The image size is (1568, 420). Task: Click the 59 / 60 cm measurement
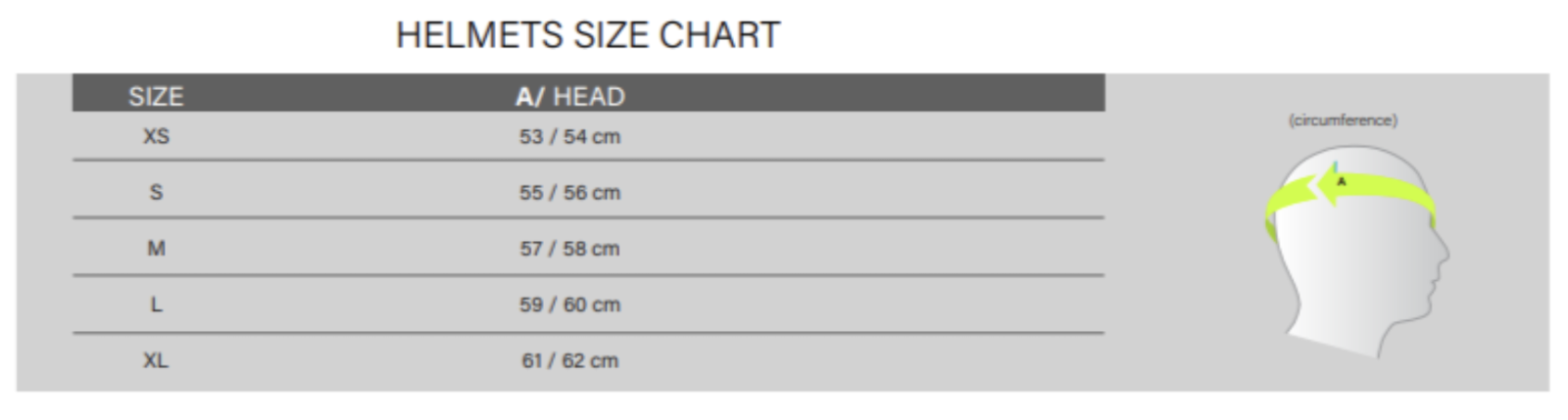(x=569, y=304)
